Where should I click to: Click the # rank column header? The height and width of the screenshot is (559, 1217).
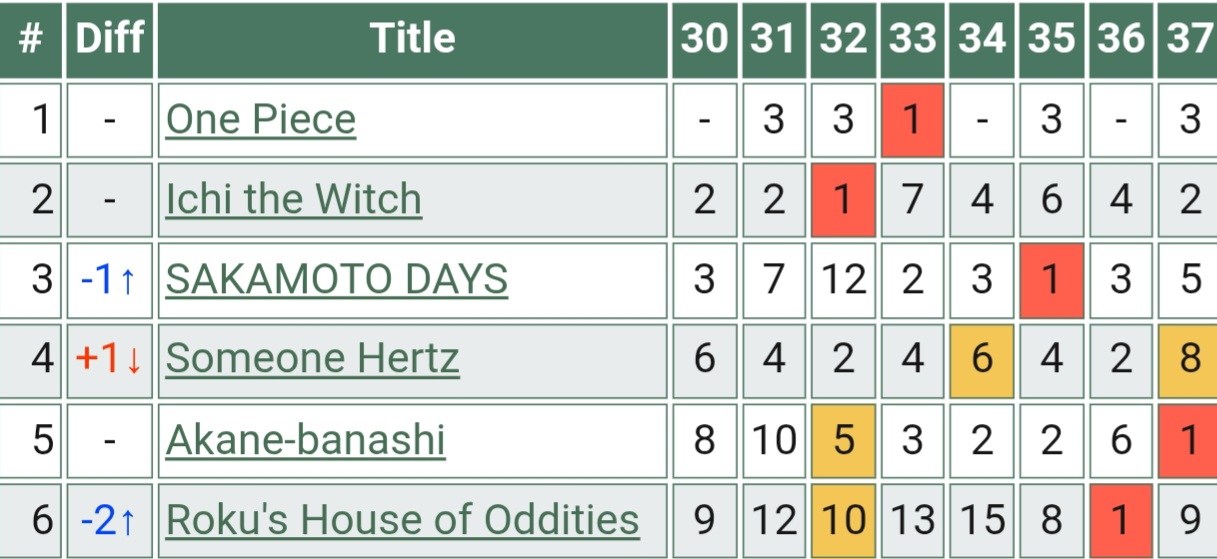31,40
